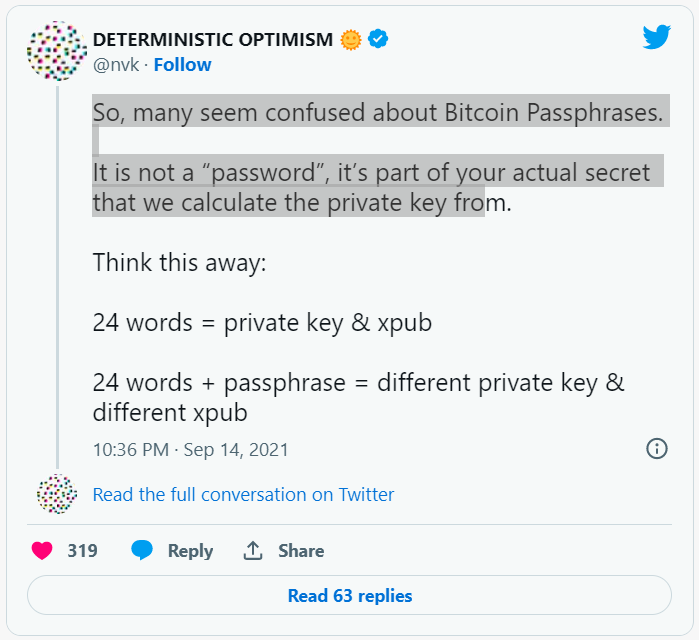
Task: Follow the @nvk account
Action: (182, 65)
